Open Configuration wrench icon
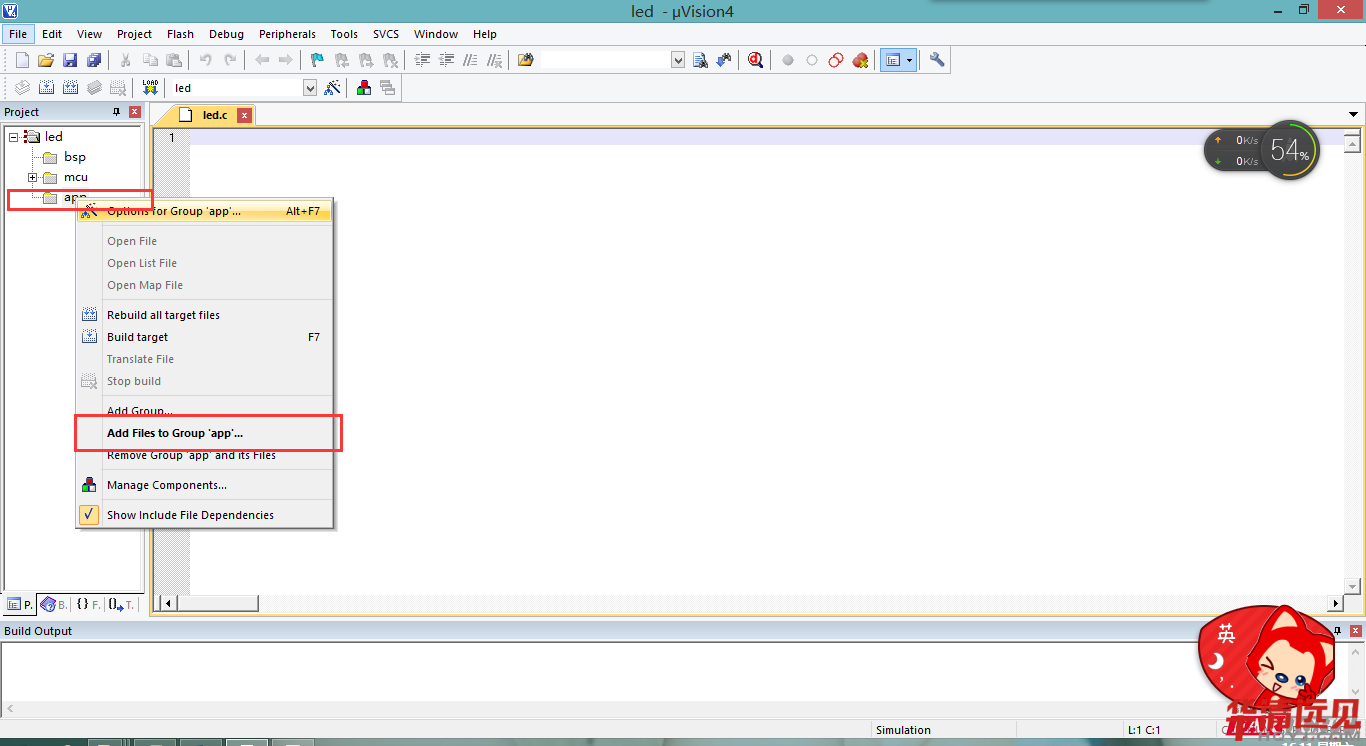Viewport: 1366px width, 746px height. (x=937, y=60)
